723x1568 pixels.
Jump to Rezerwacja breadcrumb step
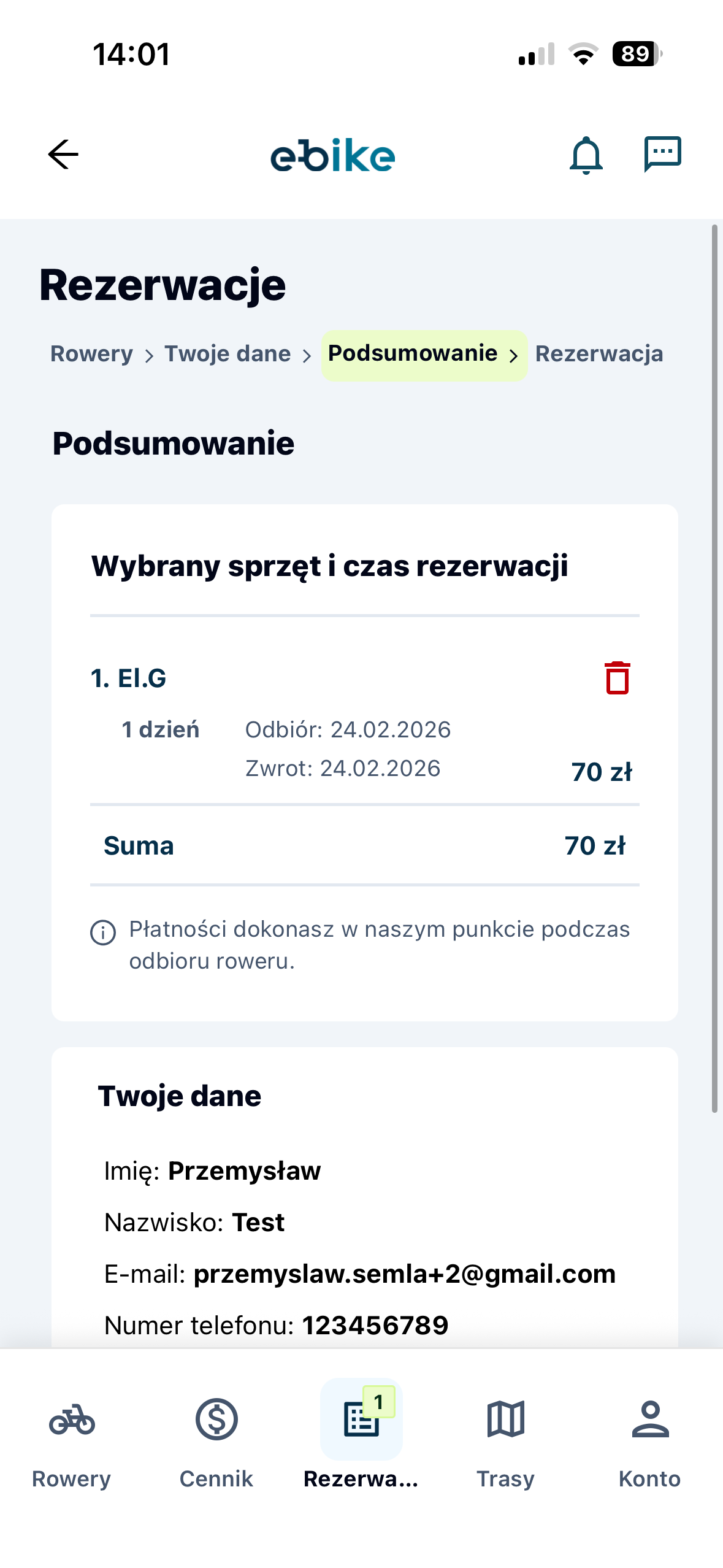point(599,354)
